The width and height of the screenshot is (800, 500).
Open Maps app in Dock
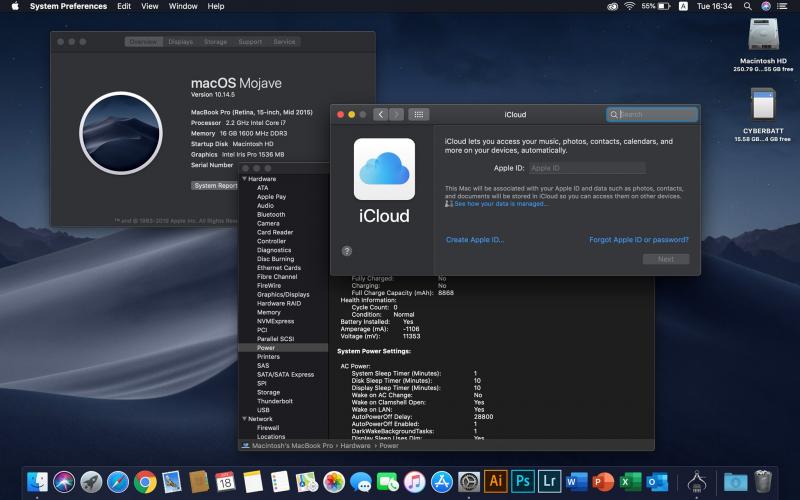tap(307, 482)
